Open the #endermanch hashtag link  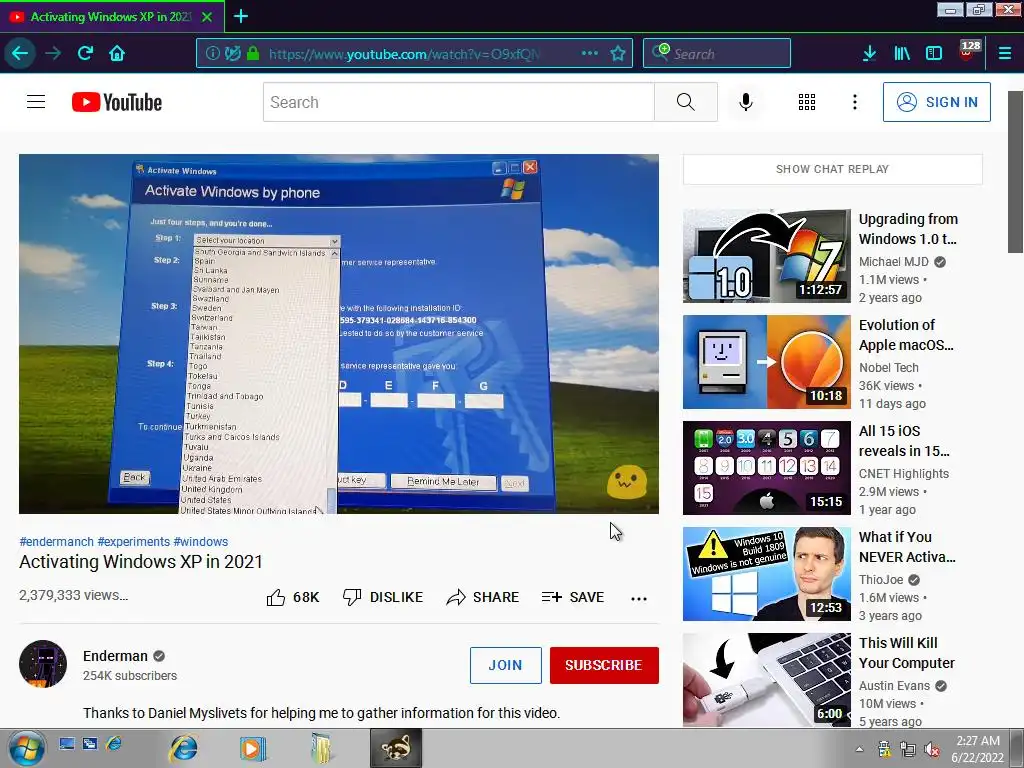point(56,541)
